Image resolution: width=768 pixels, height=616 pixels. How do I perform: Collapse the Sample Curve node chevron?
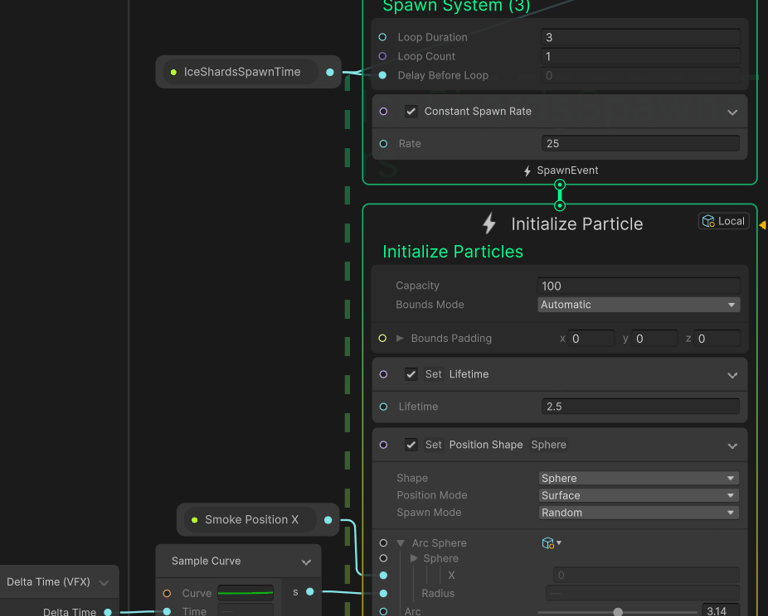(x=306, y=562)
